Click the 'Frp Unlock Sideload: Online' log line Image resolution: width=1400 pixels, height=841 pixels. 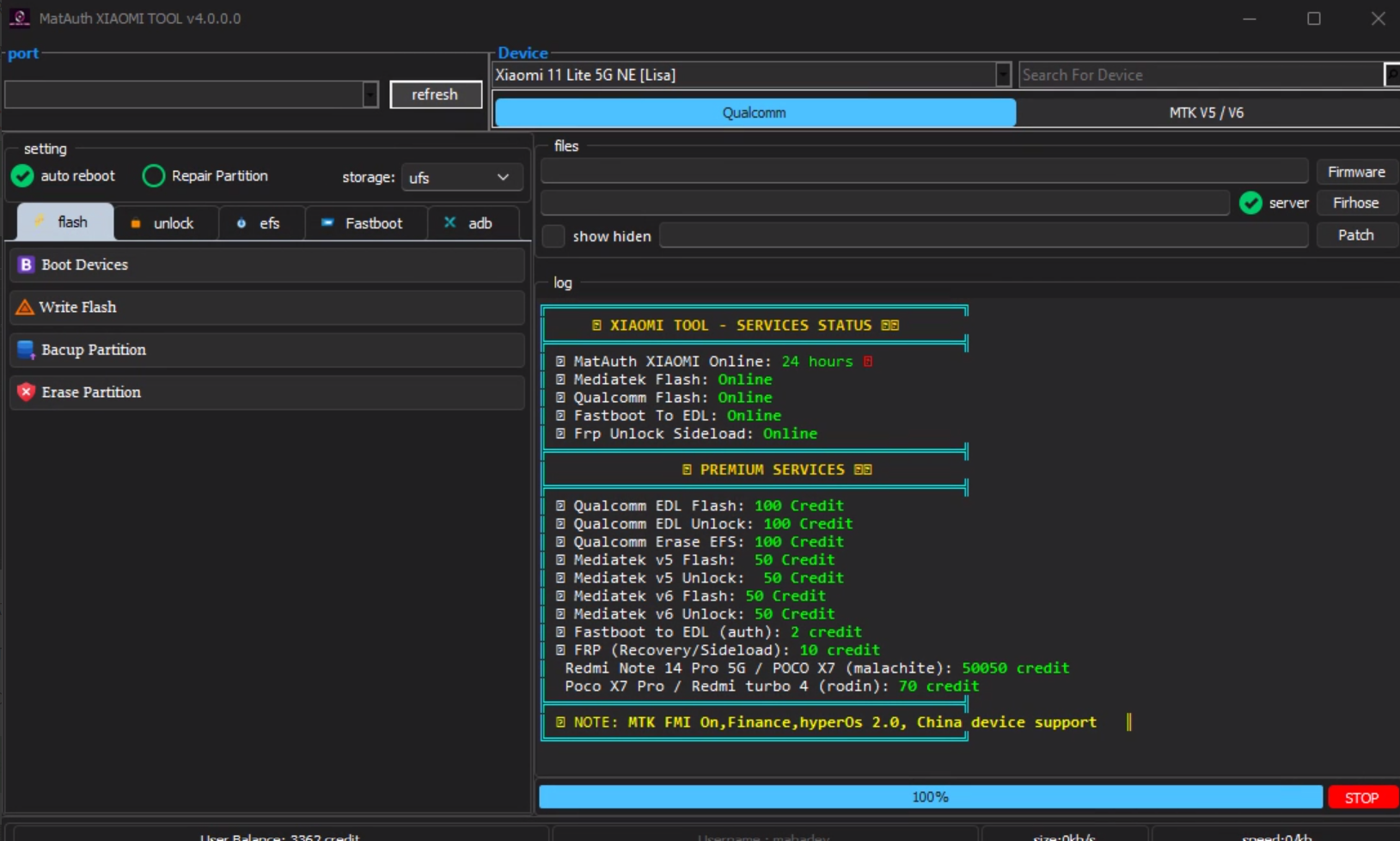tap(687, 434)
